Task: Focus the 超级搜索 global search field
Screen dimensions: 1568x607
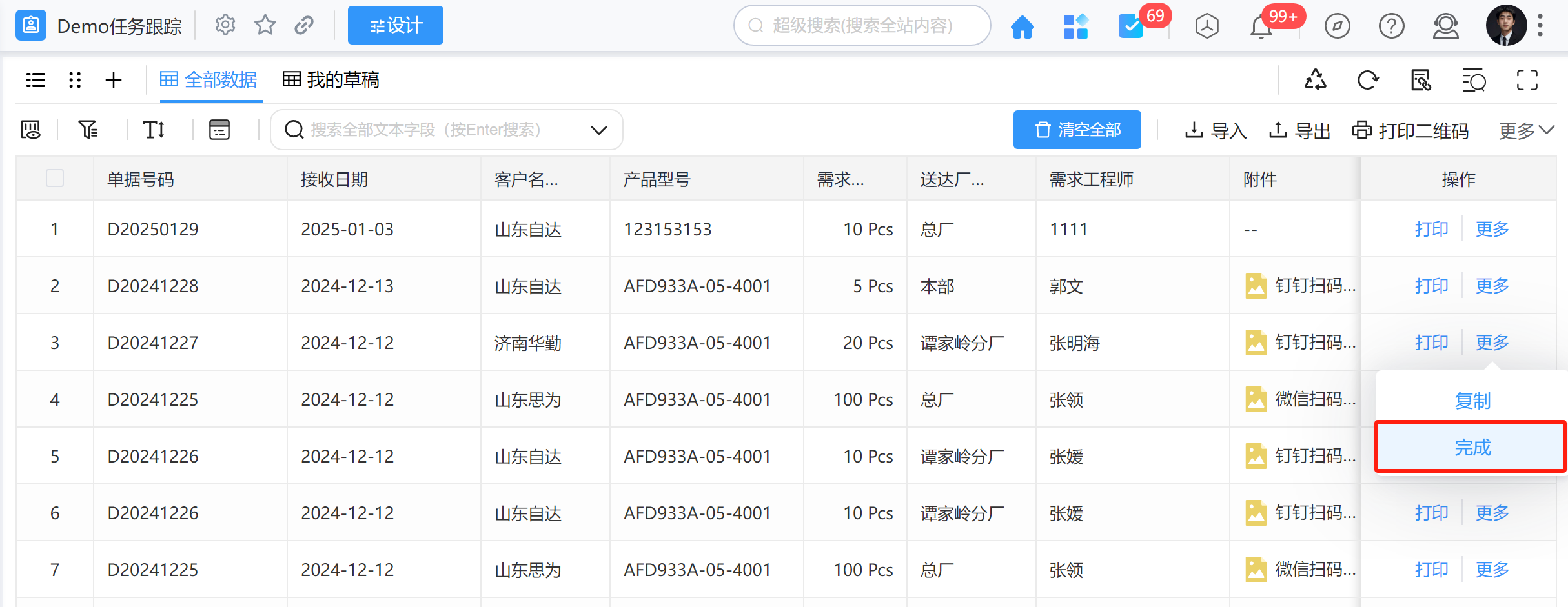Action: click(862, 26)
